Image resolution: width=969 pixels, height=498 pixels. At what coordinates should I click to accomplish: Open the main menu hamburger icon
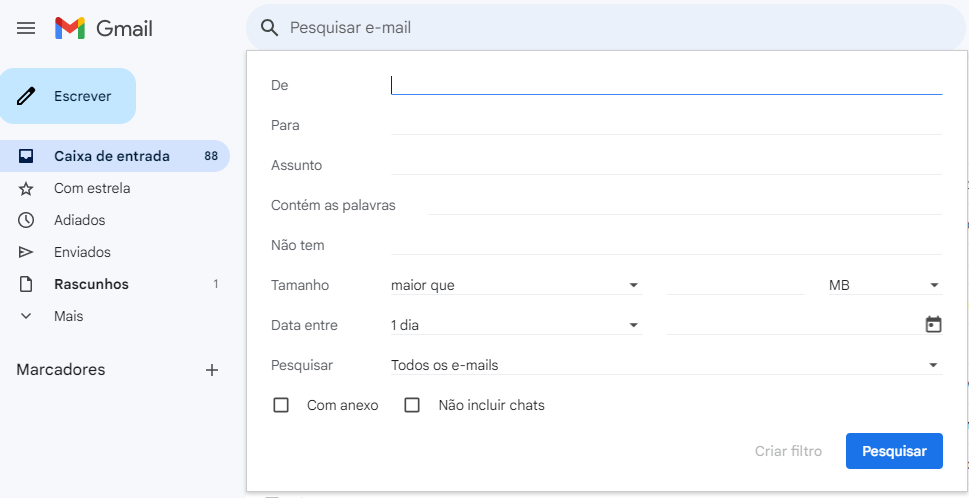point(26,28)
